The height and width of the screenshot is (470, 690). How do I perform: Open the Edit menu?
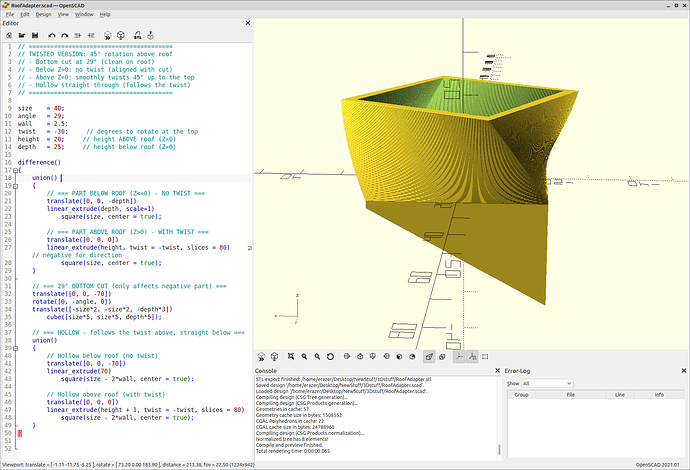point(25,14)
